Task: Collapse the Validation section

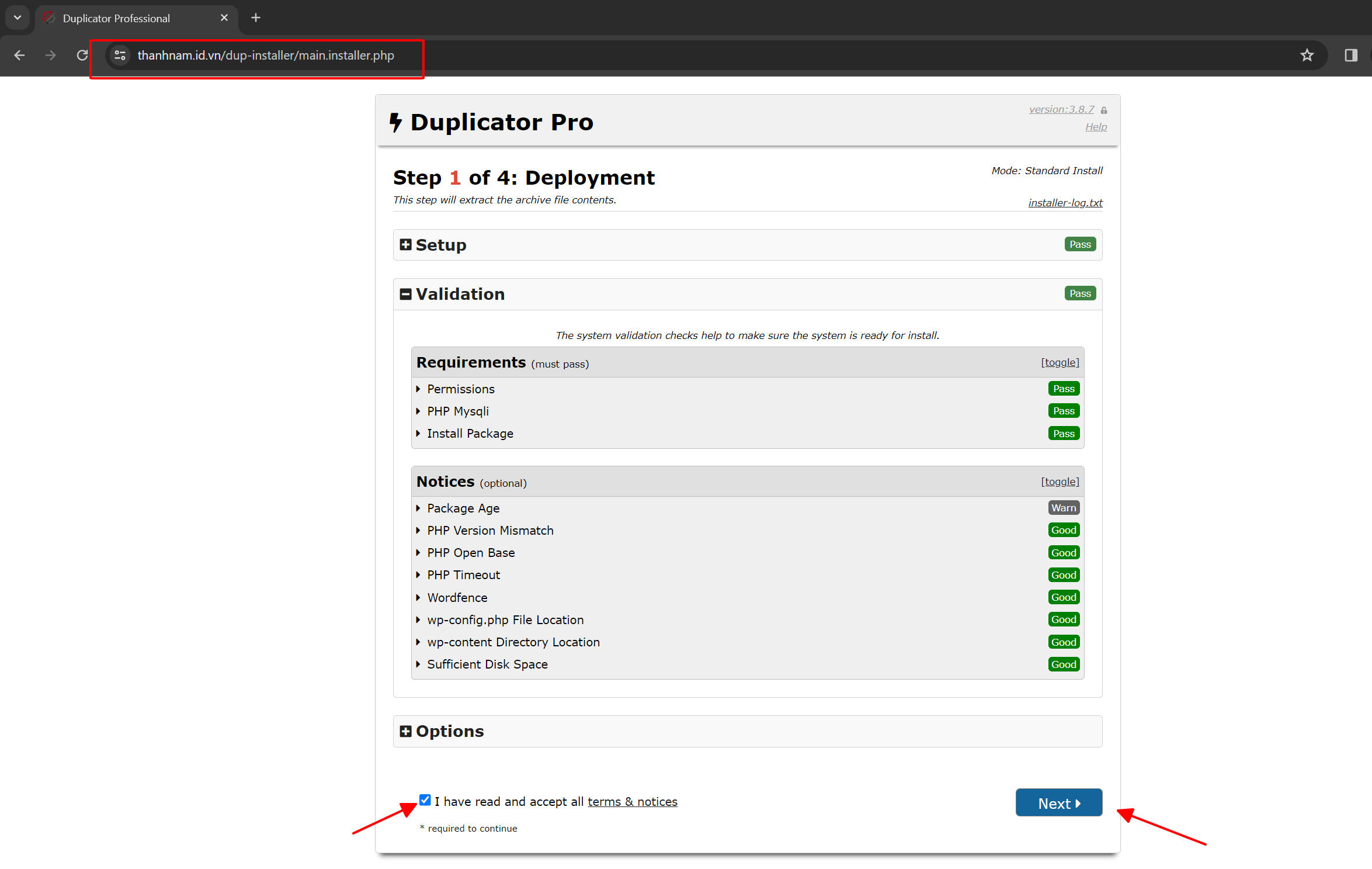Action: (x=406, y=294)
